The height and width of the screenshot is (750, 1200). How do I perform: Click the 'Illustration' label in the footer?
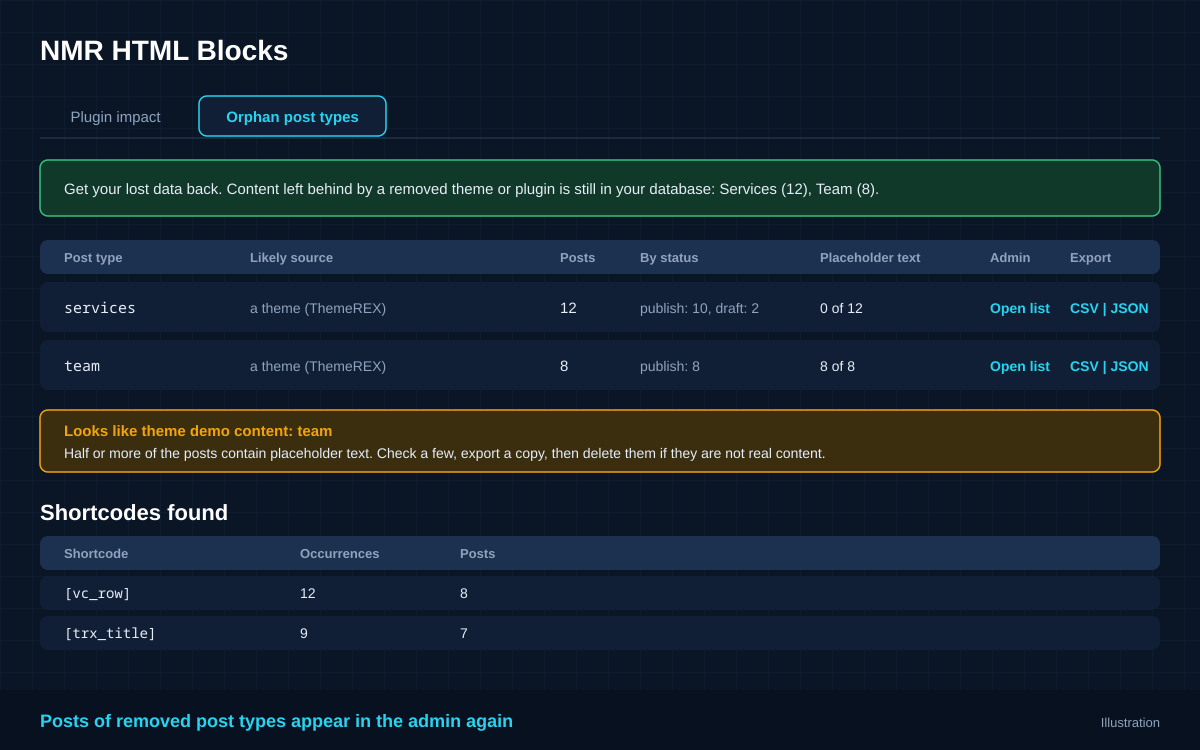point(1130,722)
